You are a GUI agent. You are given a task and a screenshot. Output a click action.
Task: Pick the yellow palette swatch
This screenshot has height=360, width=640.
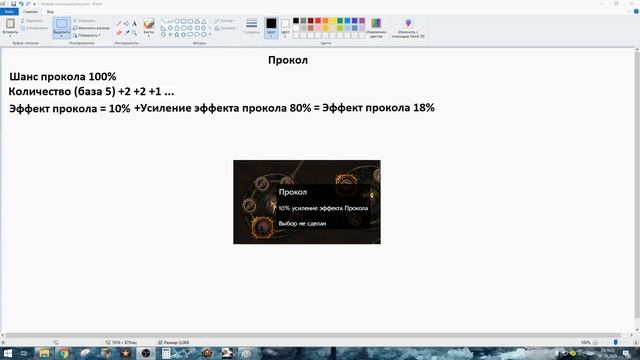(333, 20)
